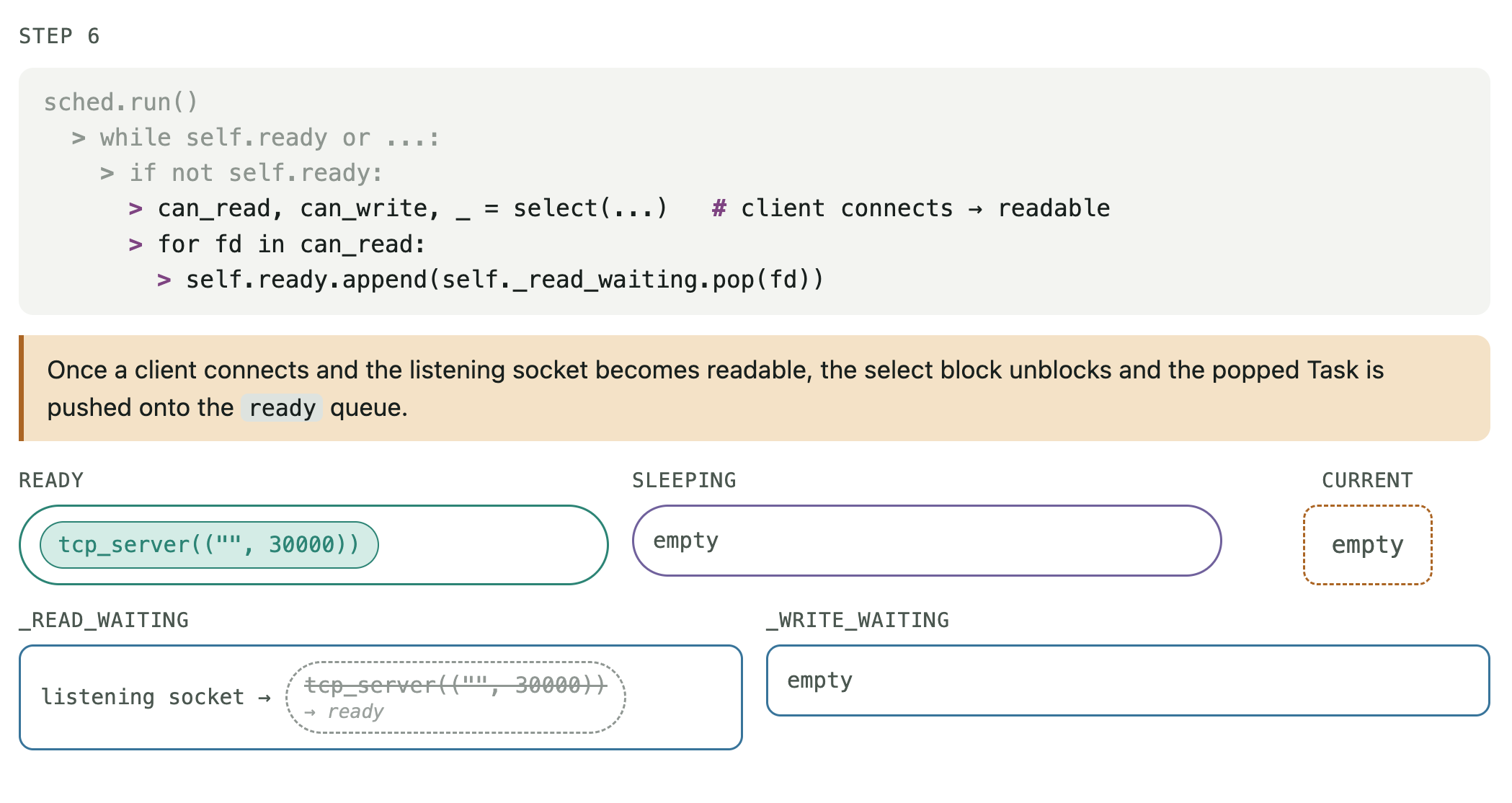Click the _READ_WAITING label
The image size is (1512, 803).
pyautogui.click(x=104, y=620)
